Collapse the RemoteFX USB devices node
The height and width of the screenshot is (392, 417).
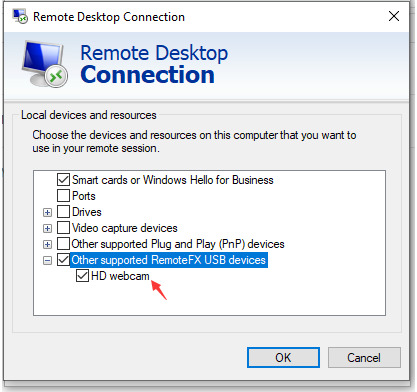pyautogui.click(x=48, y=260)
